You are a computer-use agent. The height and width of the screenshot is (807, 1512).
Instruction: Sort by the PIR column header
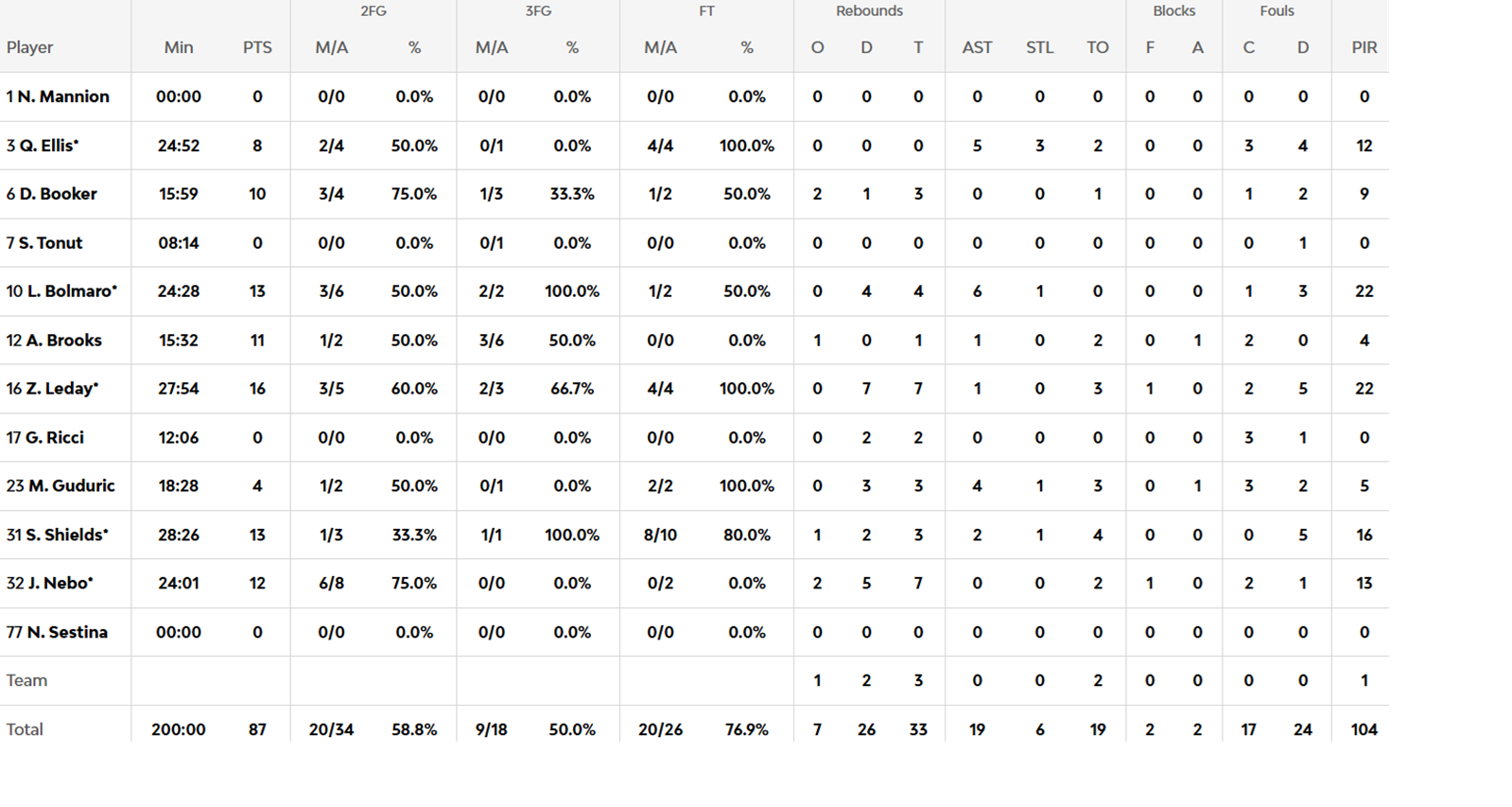click(1364, 47)
